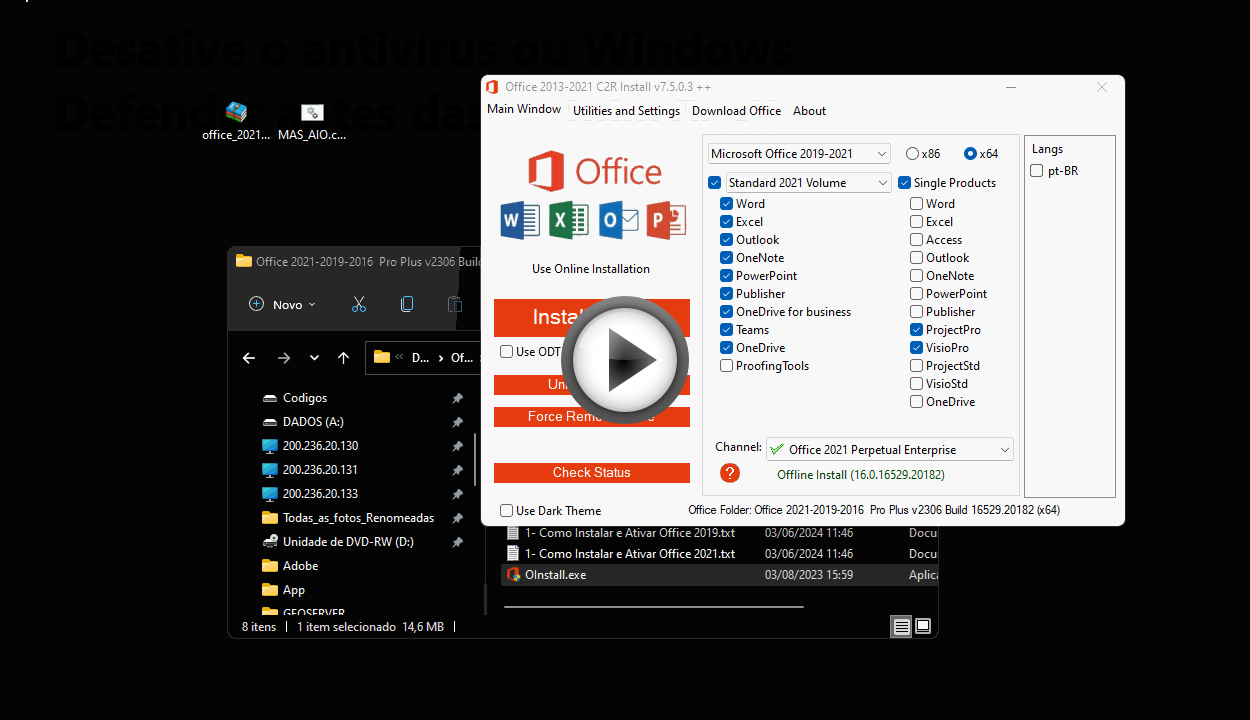Click the Word app icon in the installer

click(x=519, y=220)
